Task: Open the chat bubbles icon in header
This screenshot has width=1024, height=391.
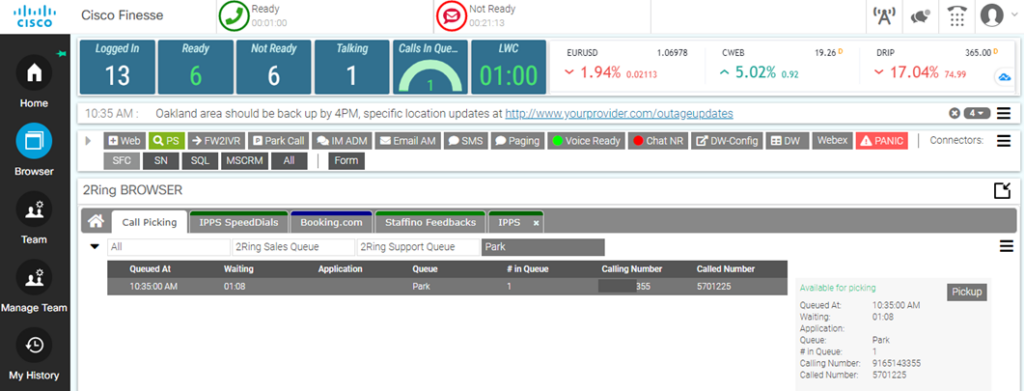Action: click(920, 17)
